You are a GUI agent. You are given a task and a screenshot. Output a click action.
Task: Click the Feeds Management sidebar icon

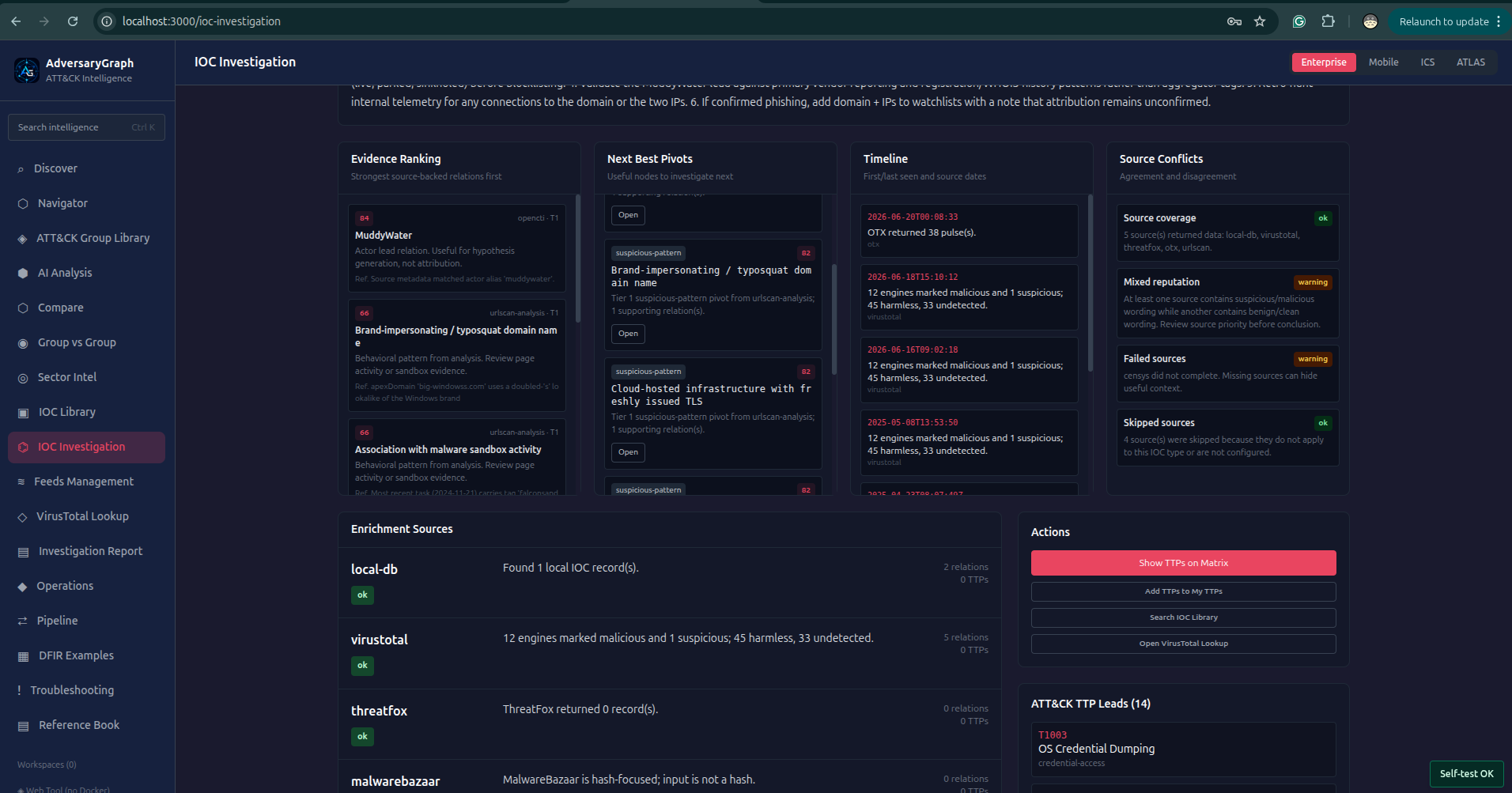(21, 482)
